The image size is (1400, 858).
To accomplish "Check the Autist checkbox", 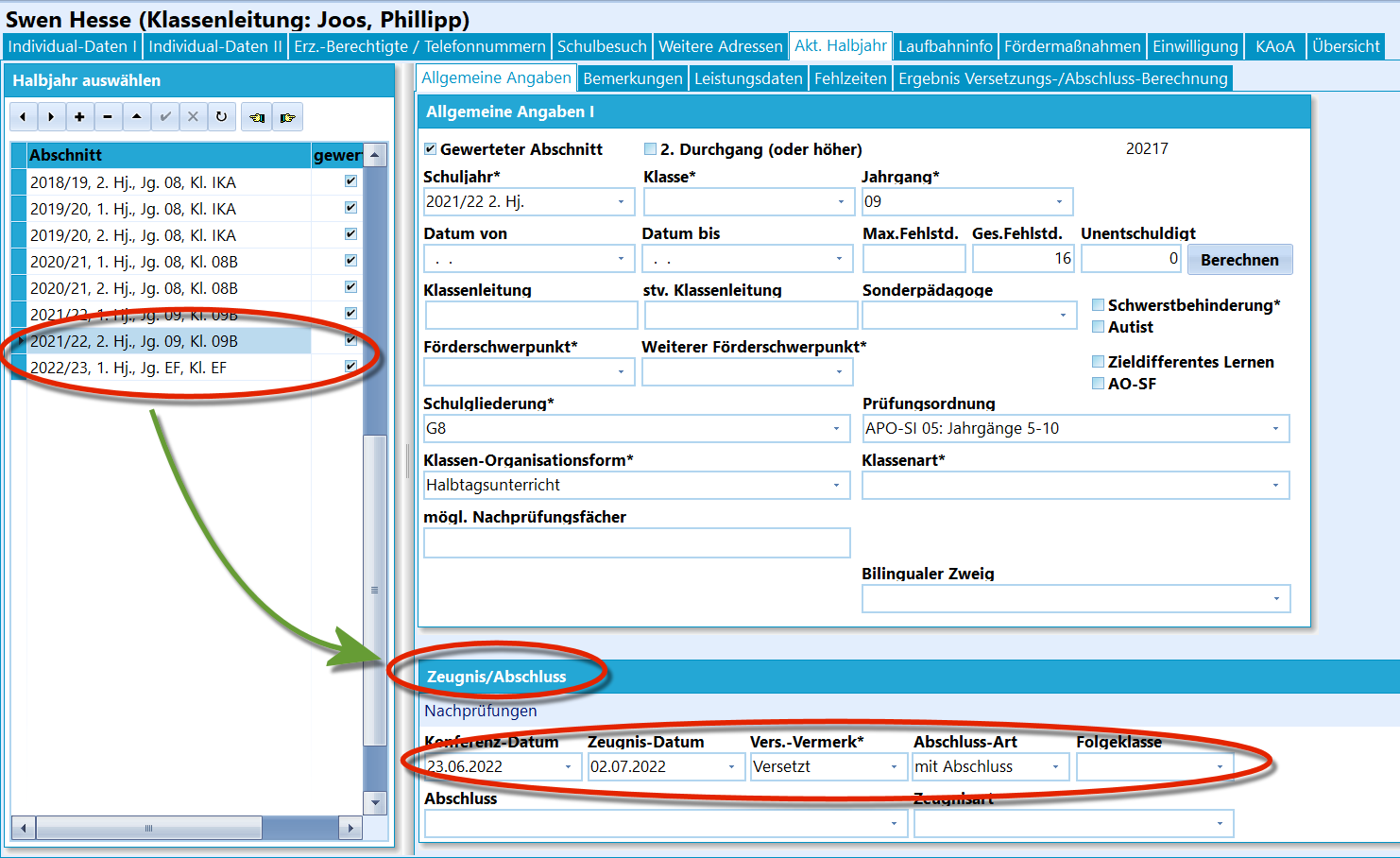I will 1098,327.
